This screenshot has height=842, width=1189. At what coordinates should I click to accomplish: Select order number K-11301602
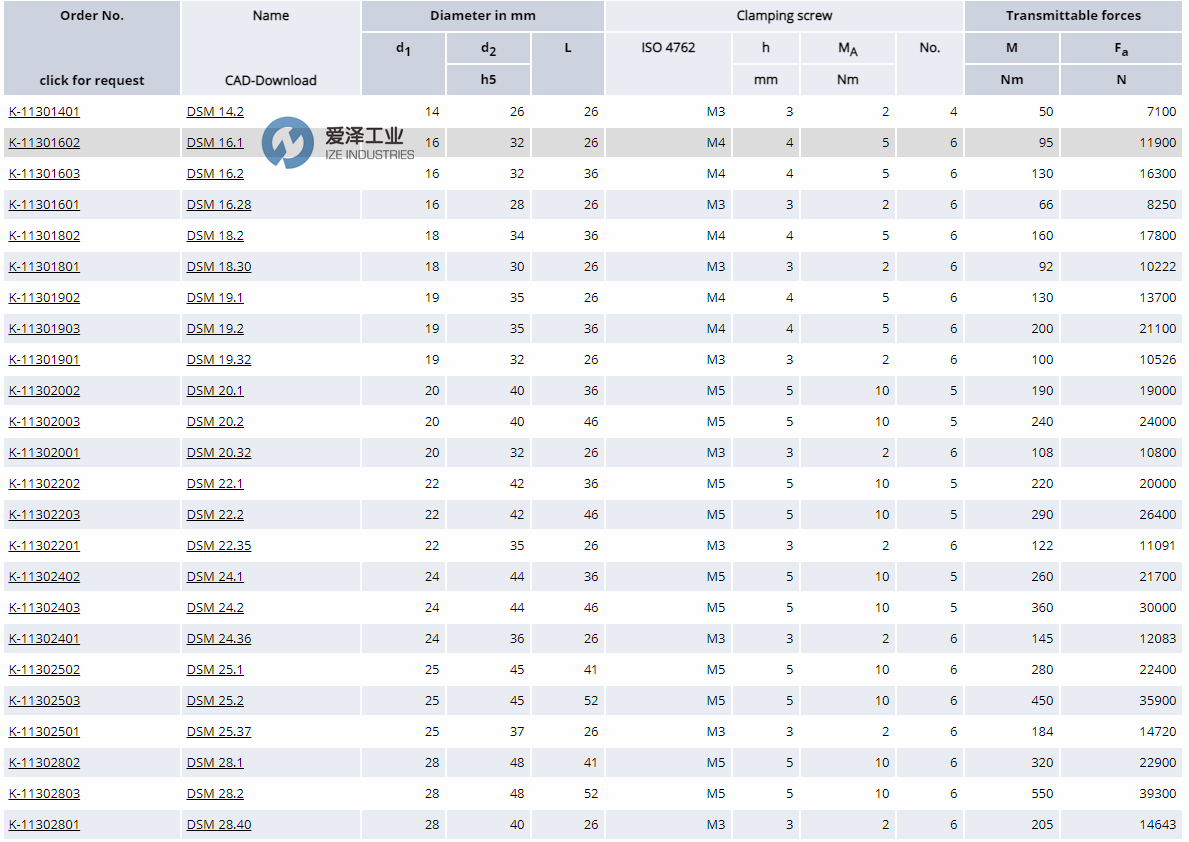(x=44, y=142)
